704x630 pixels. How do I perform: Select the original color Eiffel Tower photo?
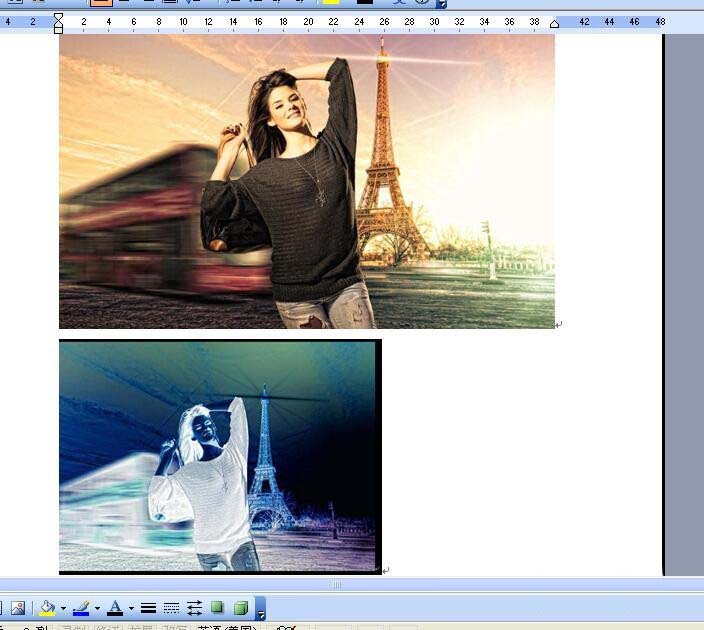pos(306,181)
